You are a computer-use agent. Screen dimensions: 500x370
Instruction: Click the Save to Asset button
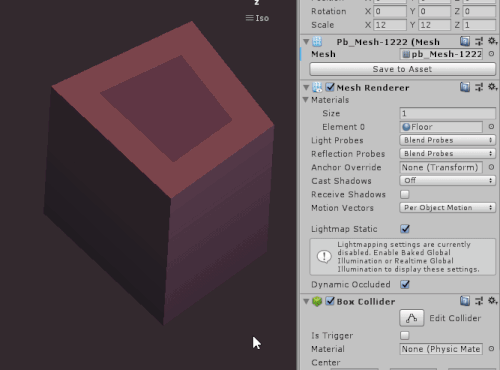[402, 69]
